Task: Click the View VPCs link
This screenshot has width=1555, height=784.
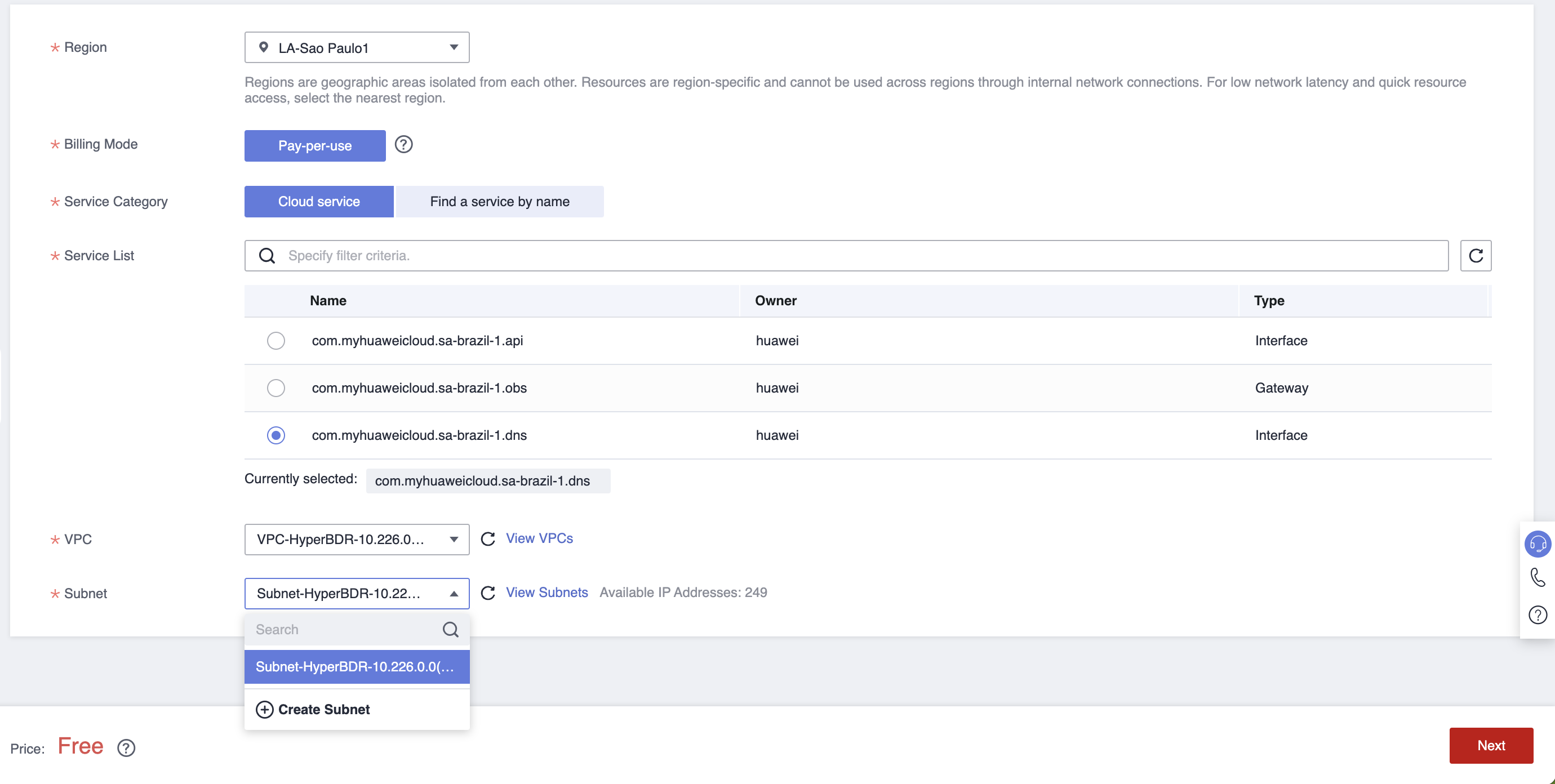Action: coord(539,538)
